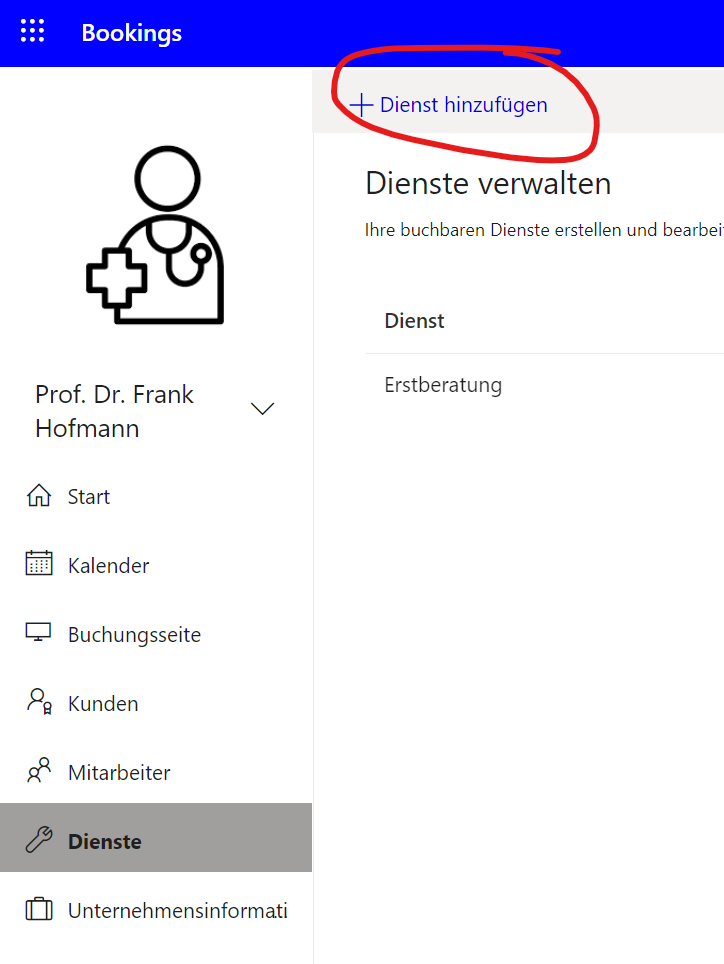Click the Prof. Dr. Frank Hofmann name
The width and height of the screenshot is (724, 964).
click(115, 411)
